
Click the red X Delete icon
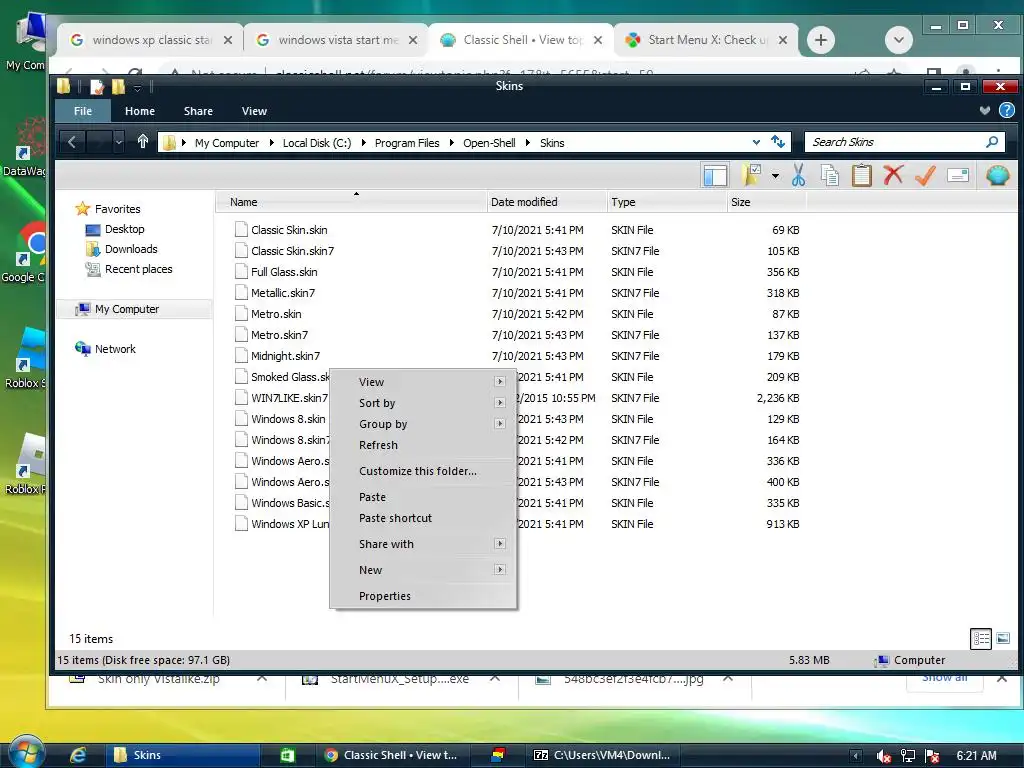click(x=893, y=174)
